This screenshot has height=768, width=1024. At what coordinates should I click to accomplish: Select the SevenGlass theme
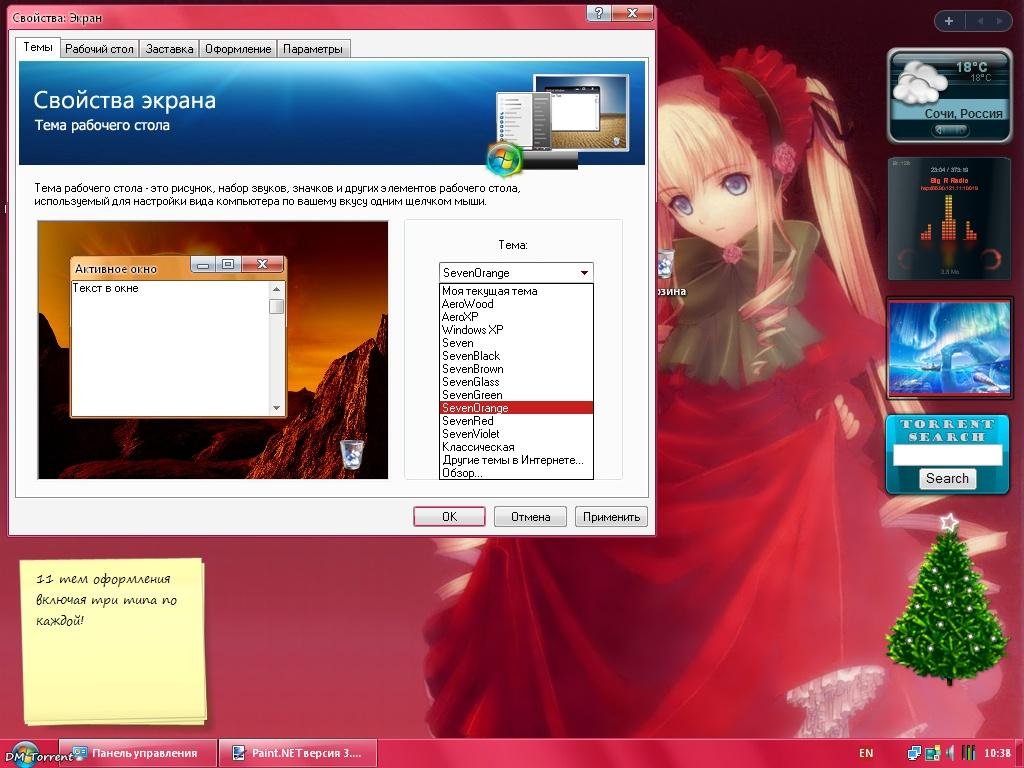(516, 383)
